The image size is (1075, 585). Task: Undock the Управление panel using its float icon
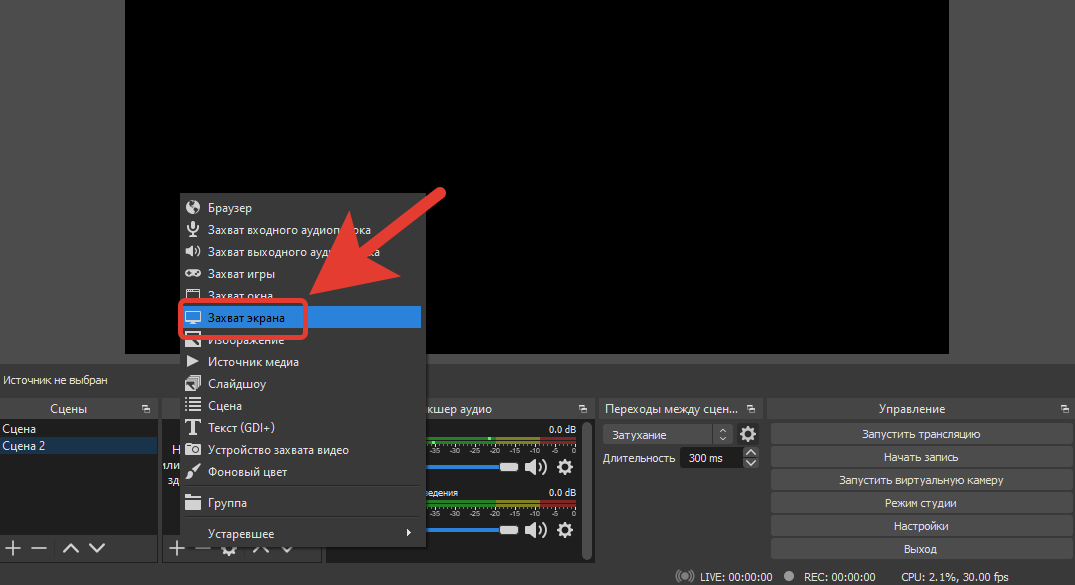[1064, 409]
